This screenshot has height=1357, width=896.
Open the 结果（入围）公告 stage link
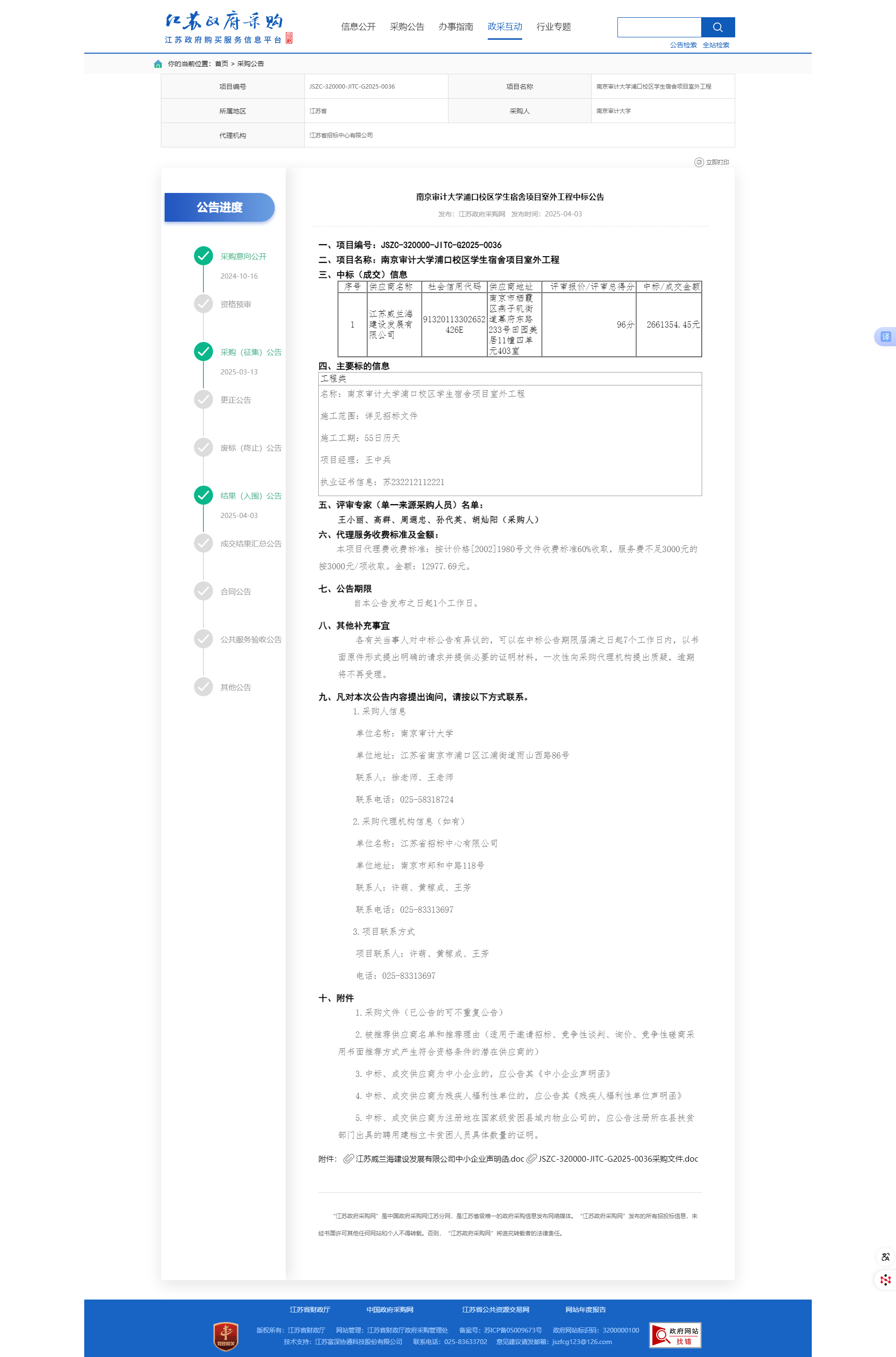coord(251,496)
